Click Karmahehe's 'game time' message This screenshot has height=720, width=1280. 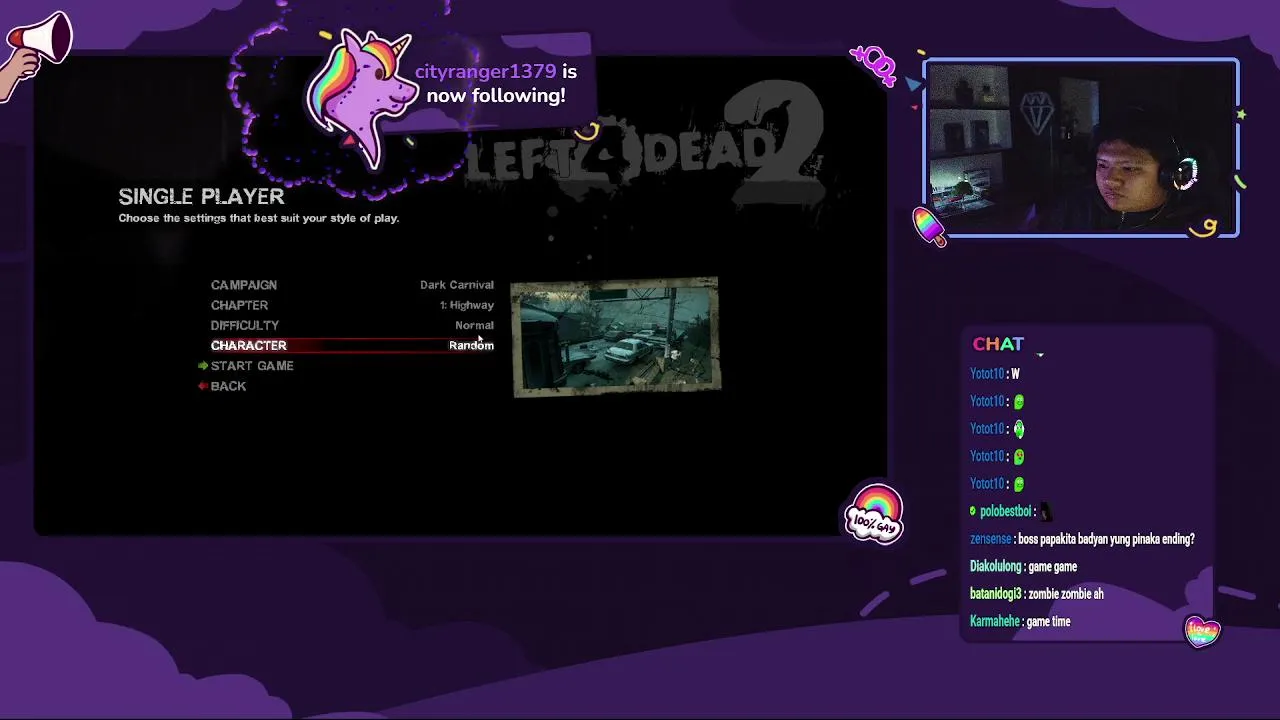click(1020, 622)
